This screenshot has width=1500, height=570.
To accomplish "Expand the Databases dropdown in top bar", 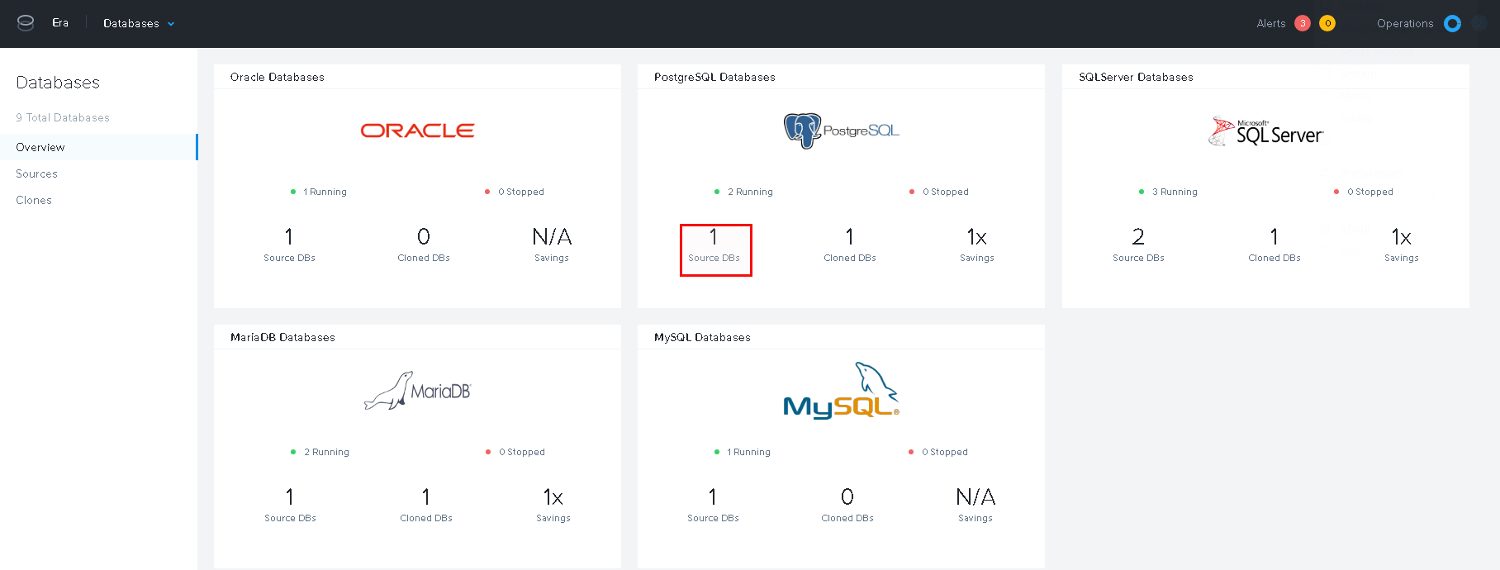I will coord(139,23).
